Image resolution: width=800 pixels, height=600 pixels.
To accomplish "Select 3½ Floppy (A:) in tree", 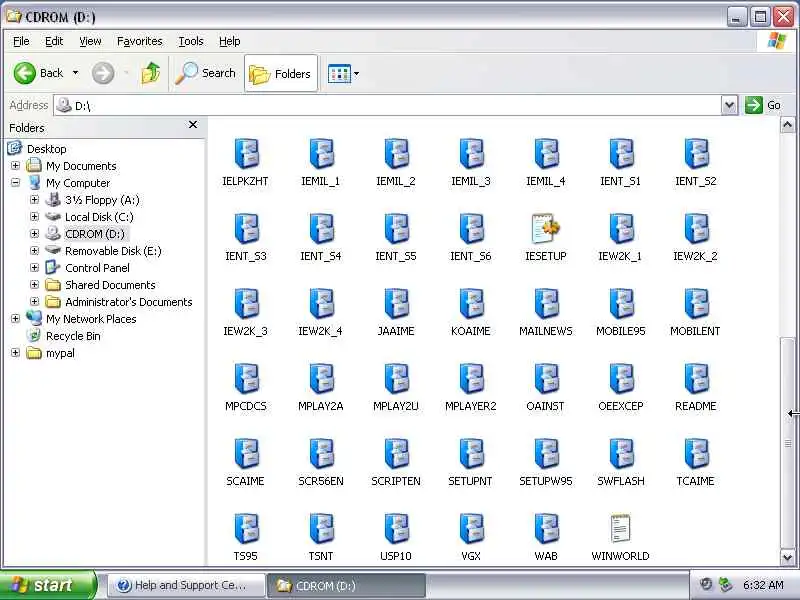I will click(102, 200).
